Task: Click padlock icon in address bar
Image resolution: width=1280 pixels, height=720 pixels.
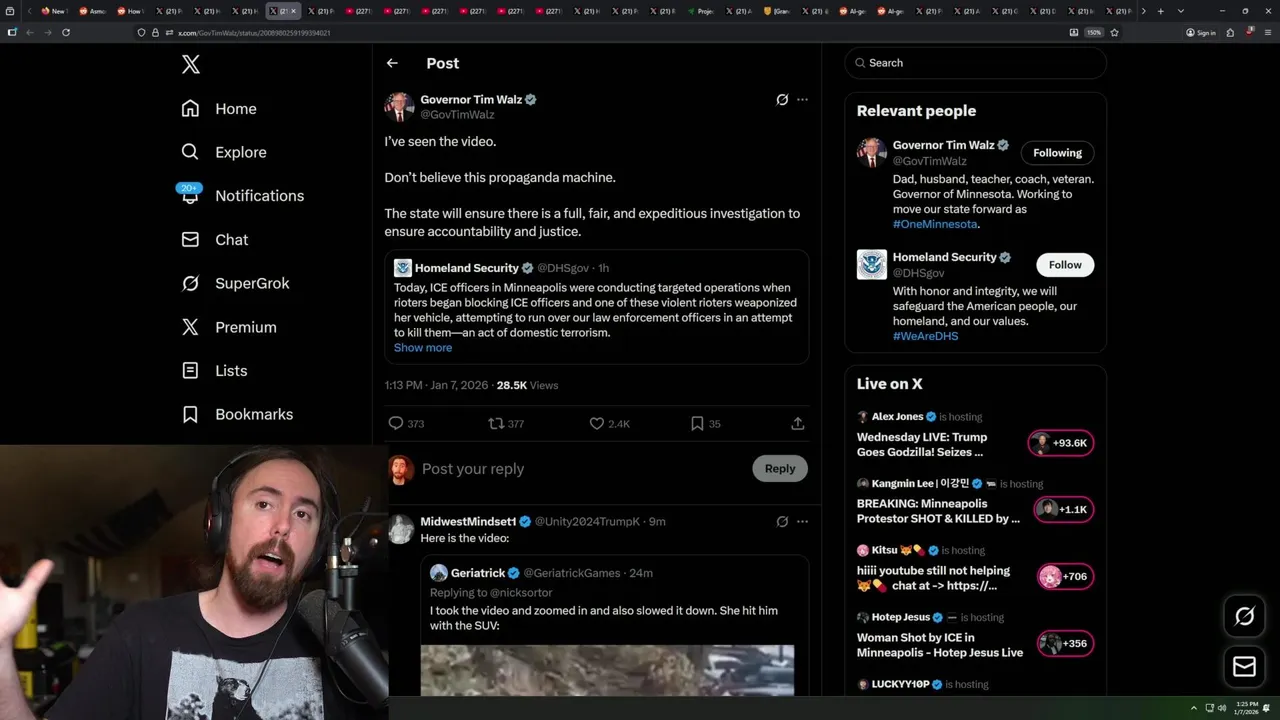Action: pyautogui.click(x=155, y=32)
